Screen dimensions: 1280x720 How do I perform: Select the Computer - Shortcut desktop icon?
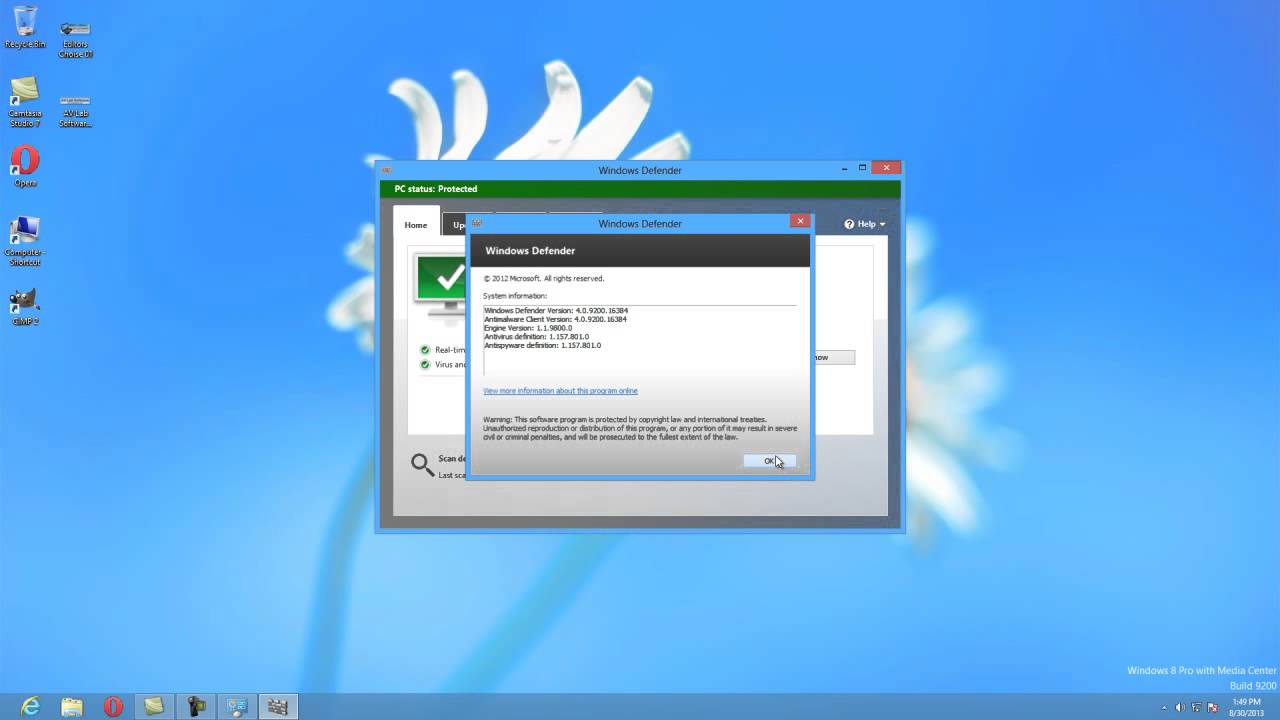(25, 242)
